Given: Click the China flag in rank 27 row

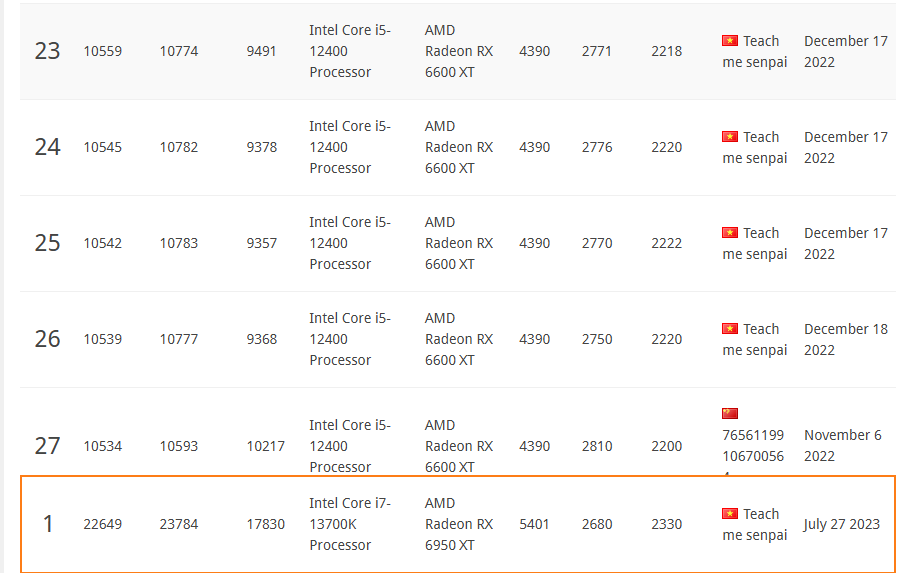Looking at the screenshot, I should click(730, 414).
